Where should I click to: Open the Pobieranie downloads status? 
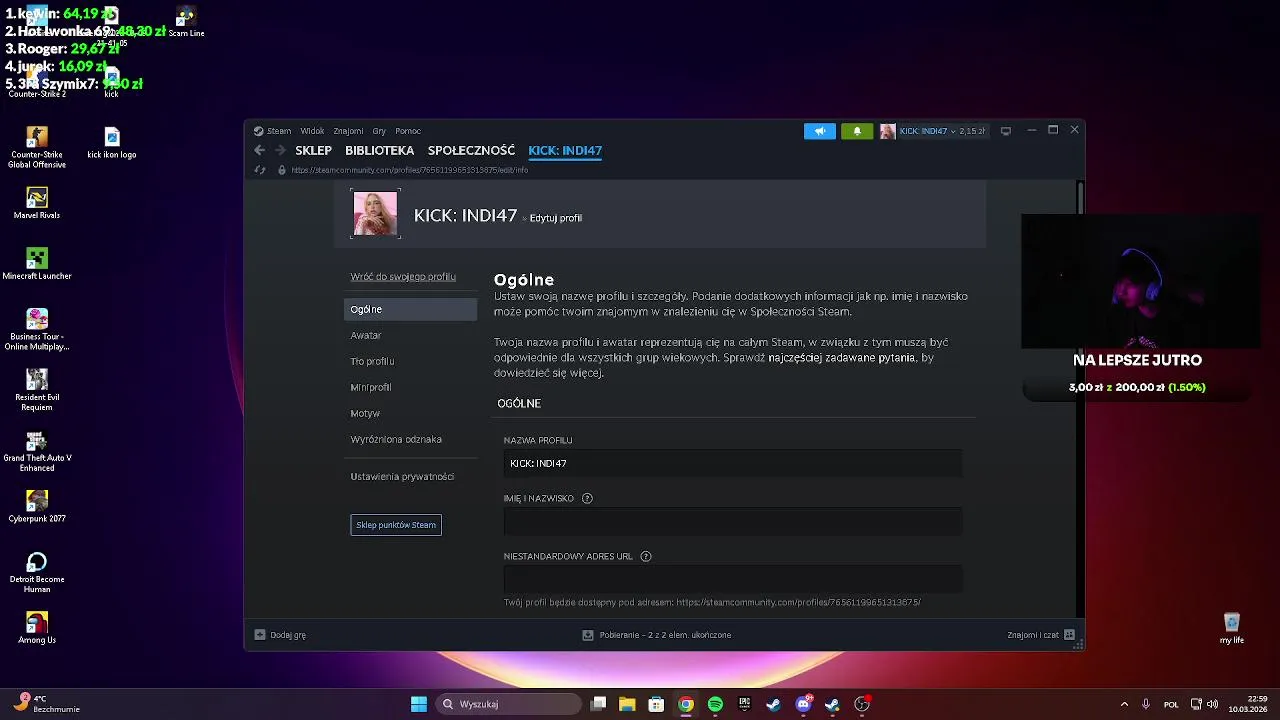(657, 635)
